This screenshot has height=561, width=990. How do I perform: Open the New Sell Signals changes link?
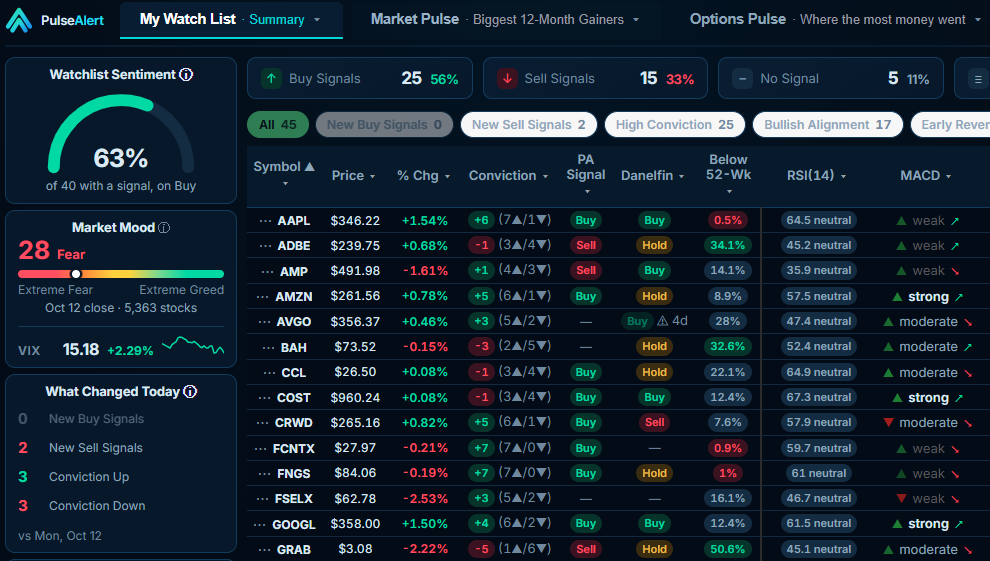pos(96,448)
